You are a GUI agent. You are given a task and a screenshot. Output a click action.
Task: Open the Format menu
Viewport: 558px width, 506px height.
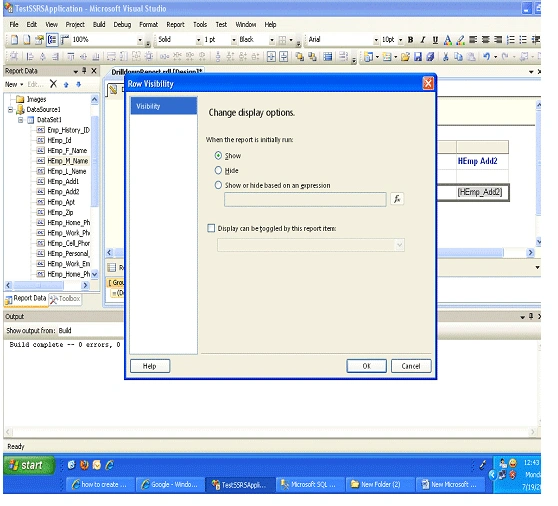pyautogui.click(x=148, y=25)
